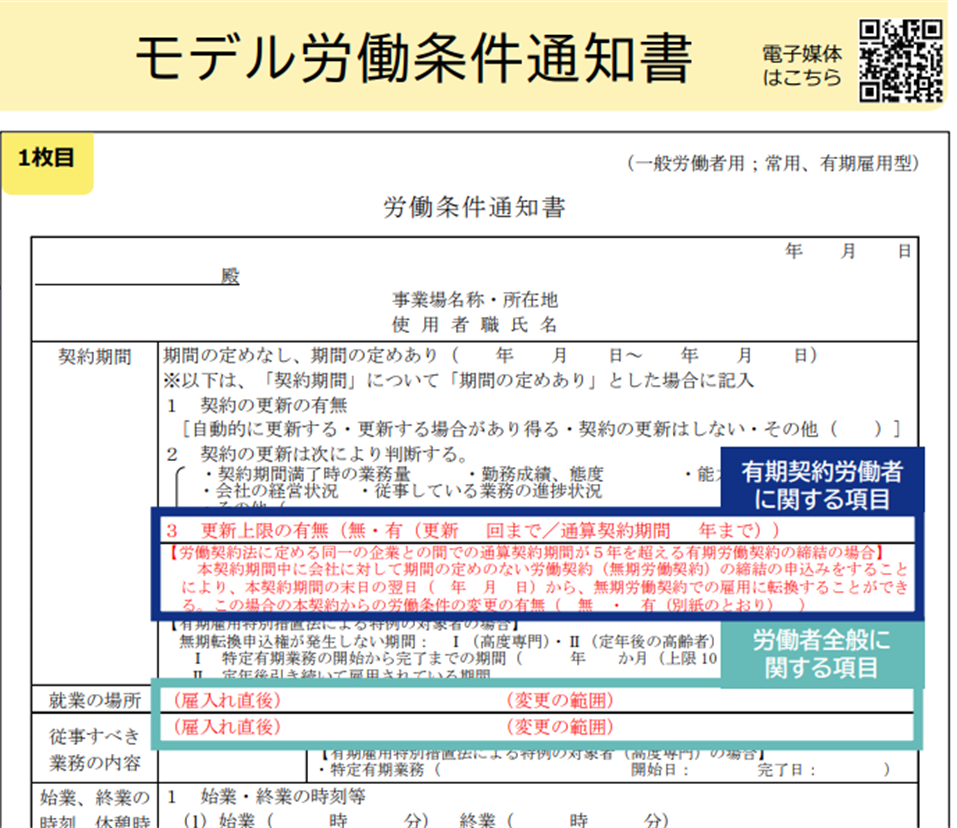The width and height of the screenshot is (957, 828).
Task: Select the 契約期間 row label
Action: pos(95,356)
